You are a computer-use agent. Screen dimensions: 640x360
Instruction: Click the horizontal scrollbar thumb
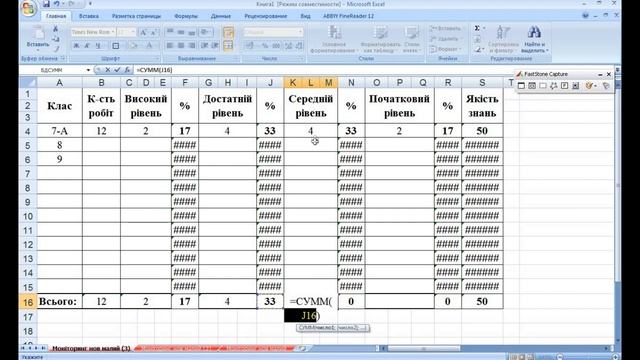pyautogui.click(x=423, y=348)
